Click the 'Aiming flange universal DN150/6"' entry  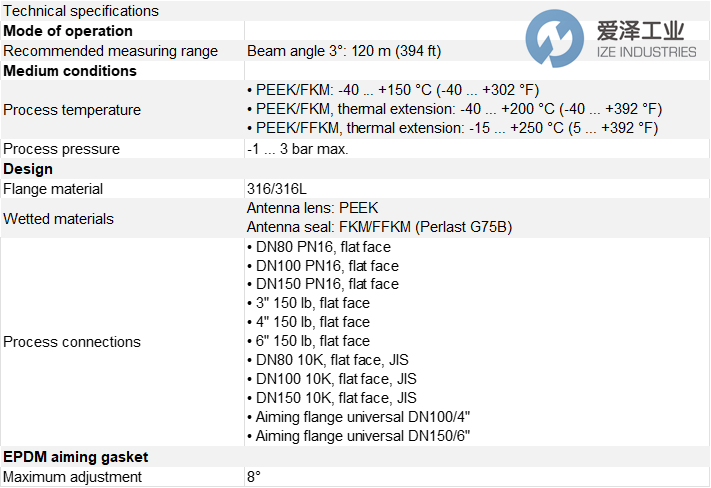coord(358,436)
